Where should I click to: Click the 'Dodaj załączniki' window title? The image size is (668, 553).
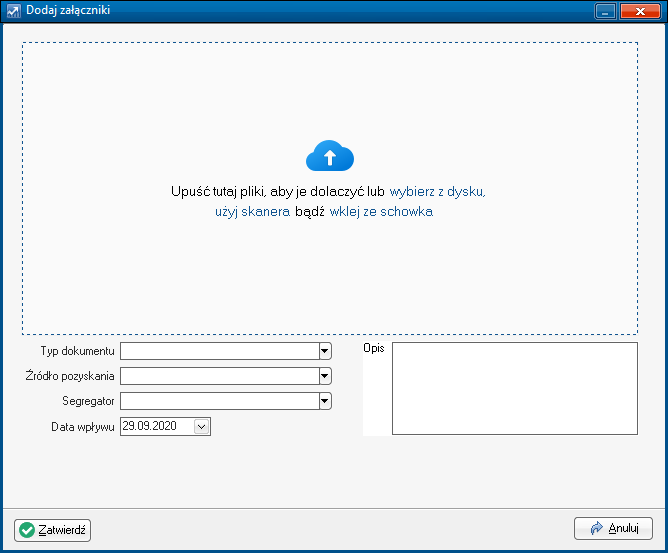click(x=68, y=10)
